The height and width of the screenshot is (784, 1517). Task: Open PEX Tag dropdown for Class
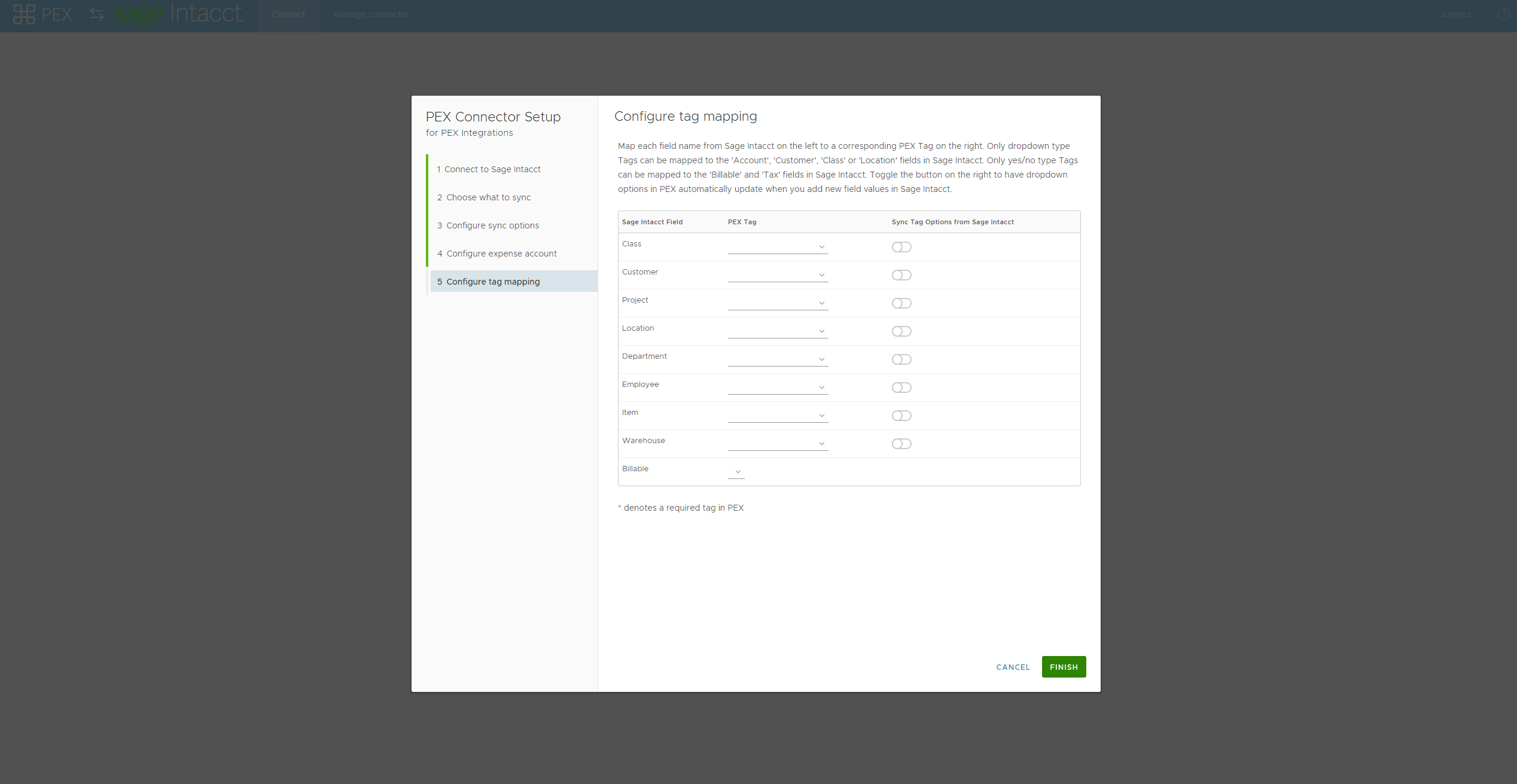777,247
